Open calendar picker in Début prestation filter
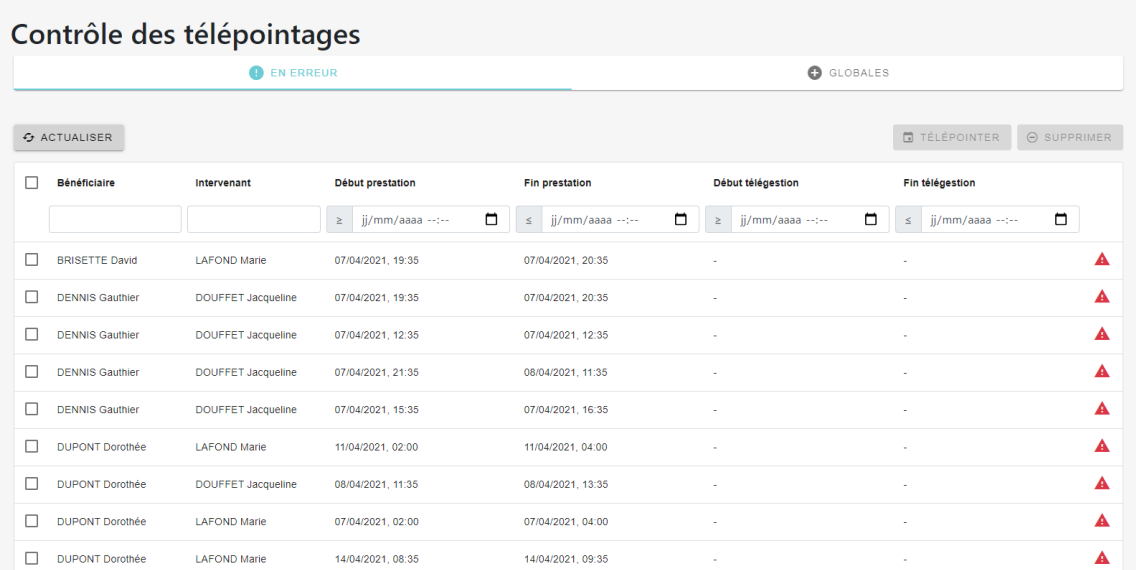This screenshot has height=570, width=1136. (491, 219)
